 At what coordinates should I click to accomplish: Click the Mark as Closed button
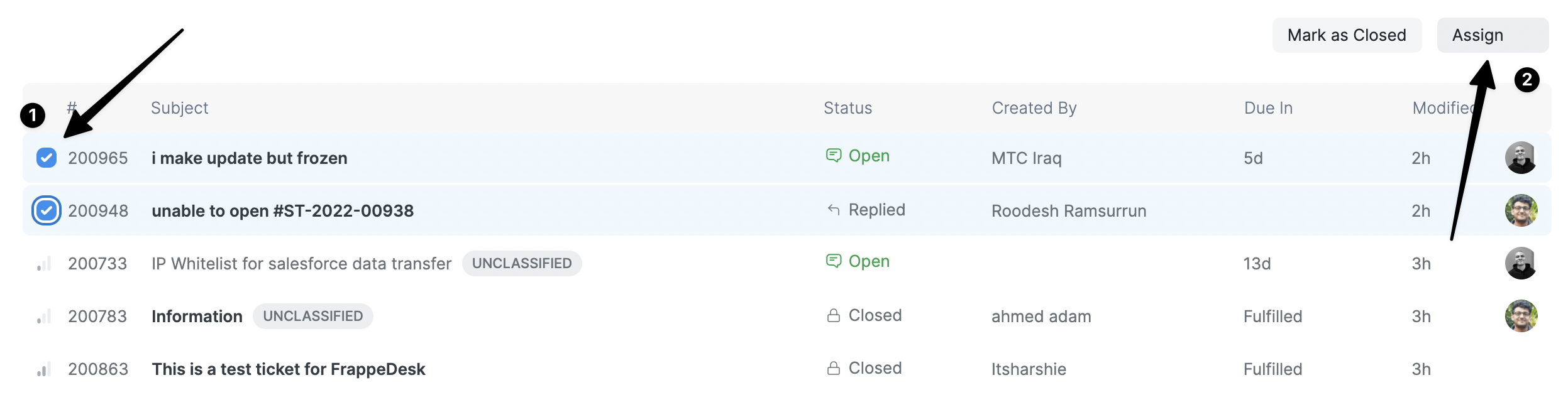tap(1346, 35)
